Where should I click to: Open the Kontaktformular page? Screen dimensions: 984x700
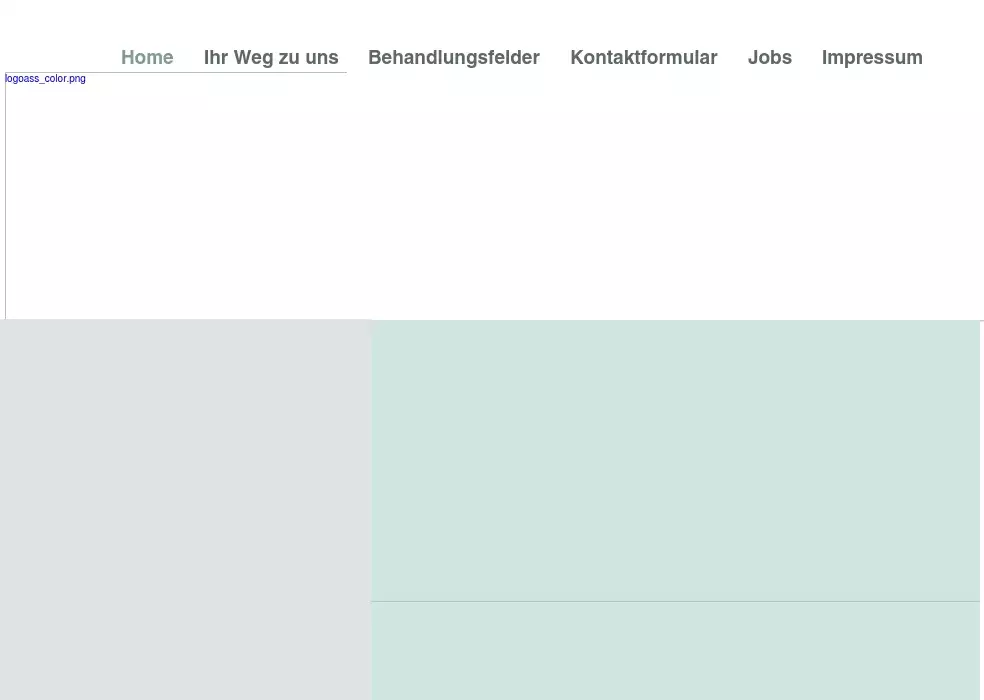pos(643,58)
